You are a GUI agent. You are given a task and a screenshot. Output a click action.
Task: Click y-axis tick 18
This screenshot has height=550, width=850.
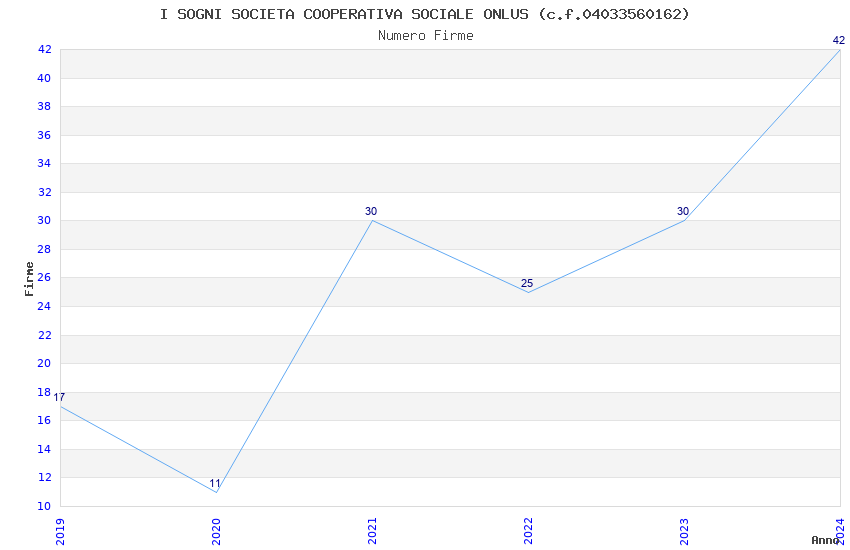click(x=44, y=392)
